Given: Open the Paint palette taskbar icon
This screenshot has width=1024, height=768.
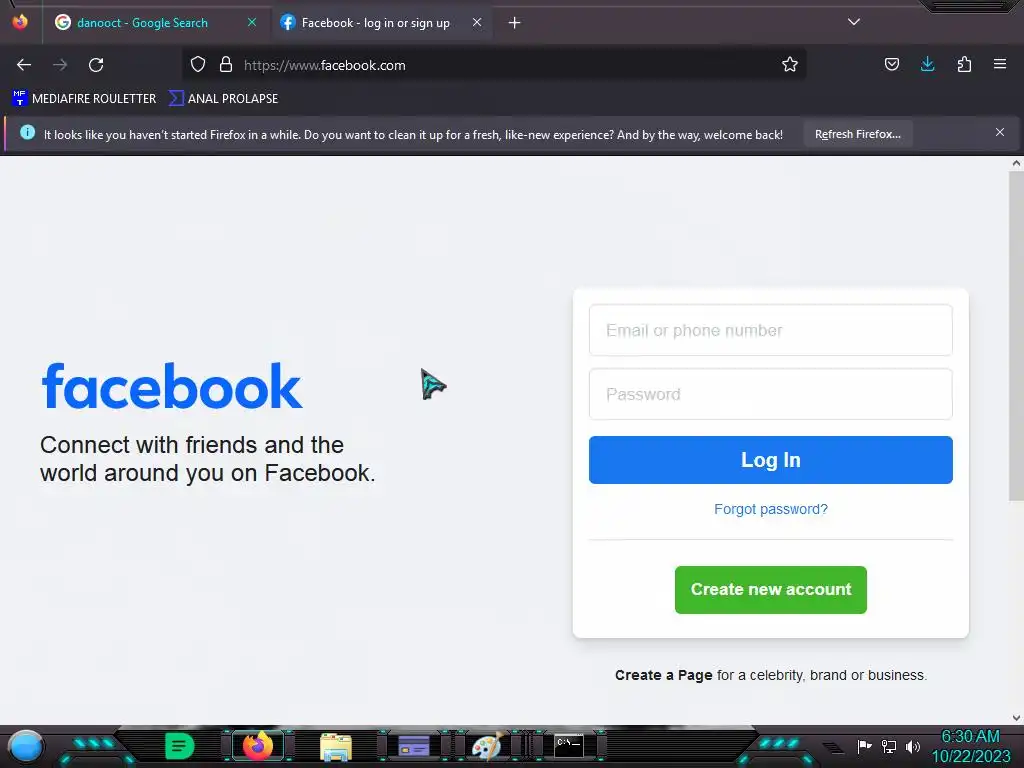Looking at the screenshot, I should (487, 746).
